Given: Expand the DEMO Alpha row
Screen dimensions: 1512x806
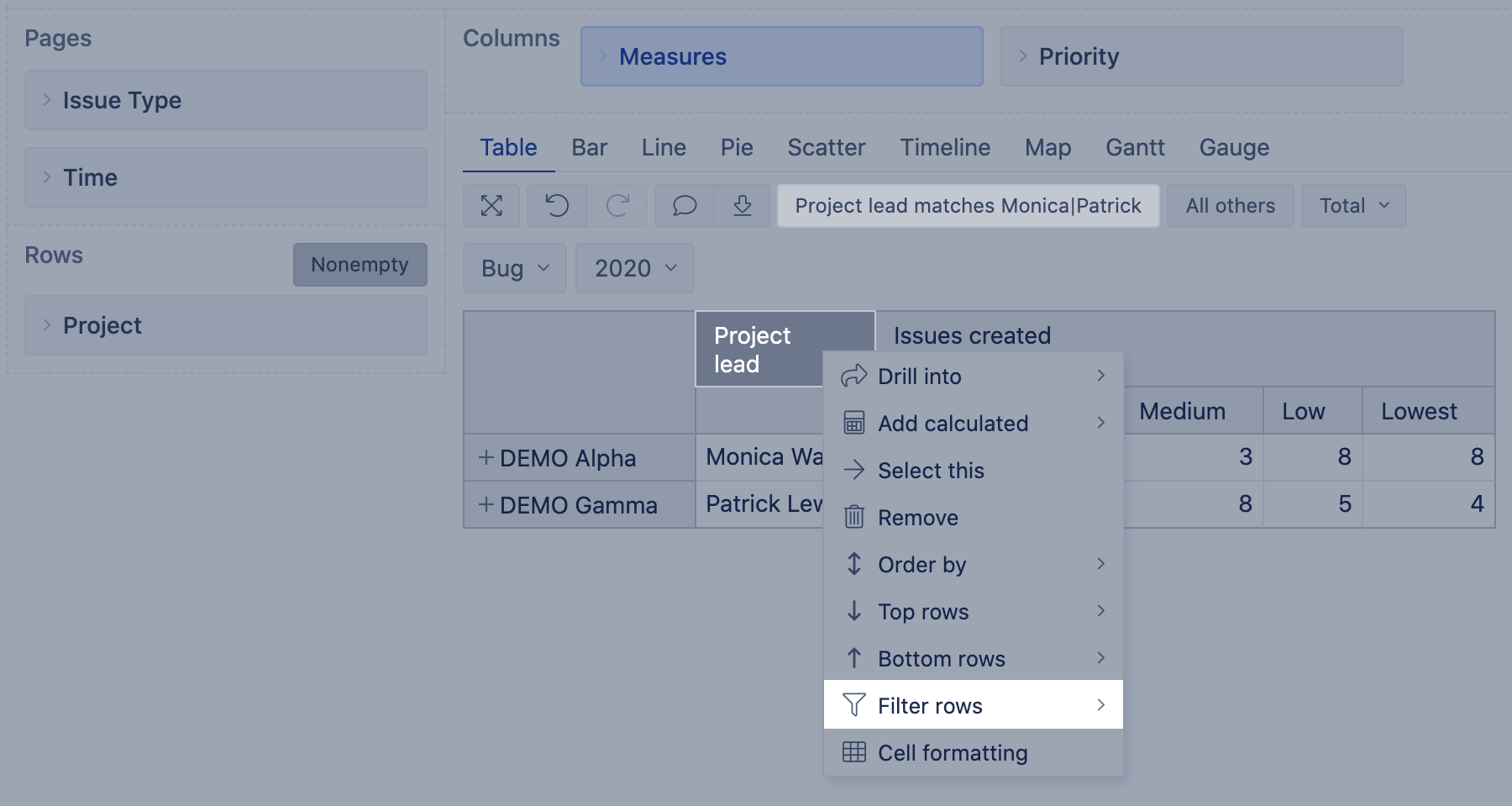Looking at the screenshot, I should pos(486,458).
